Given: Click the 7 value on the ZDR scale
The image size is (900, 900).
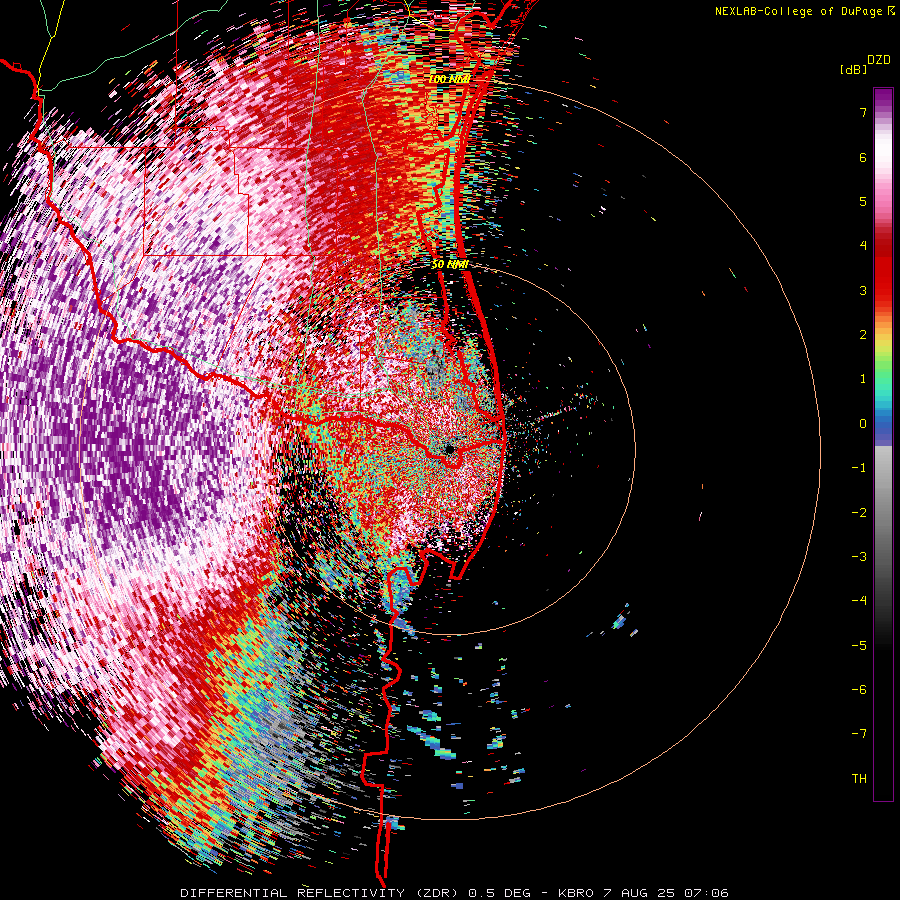Looking at the screenshot, I should point(863,112).
